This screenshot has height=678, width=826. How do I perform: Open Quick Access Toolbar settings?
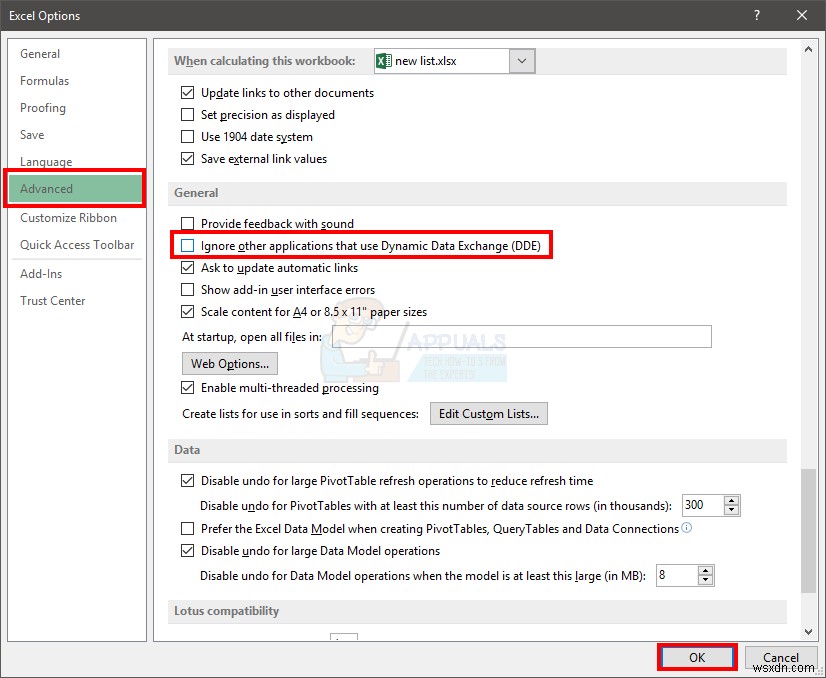click(76, 244)
